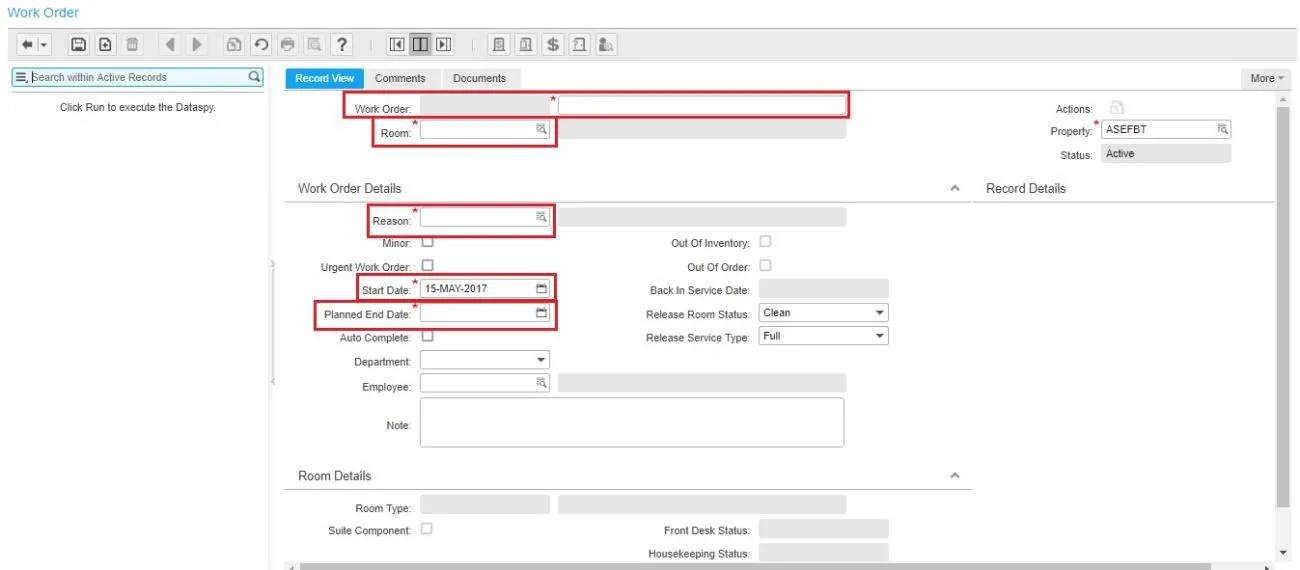Click the first building icon in toolbar
The height and width of the screenshot is (570, 1300).
point(498,45)
